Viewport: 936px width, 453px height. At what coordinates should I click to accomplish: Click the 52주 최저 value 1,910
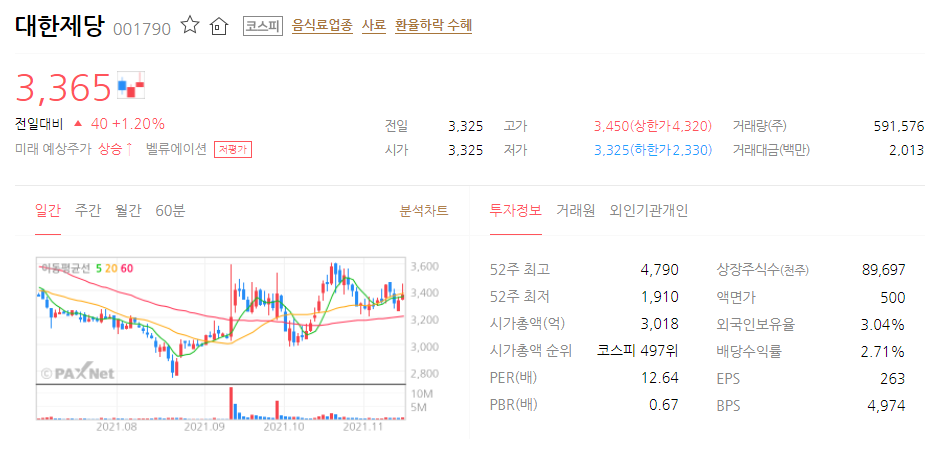coord(659,297)
